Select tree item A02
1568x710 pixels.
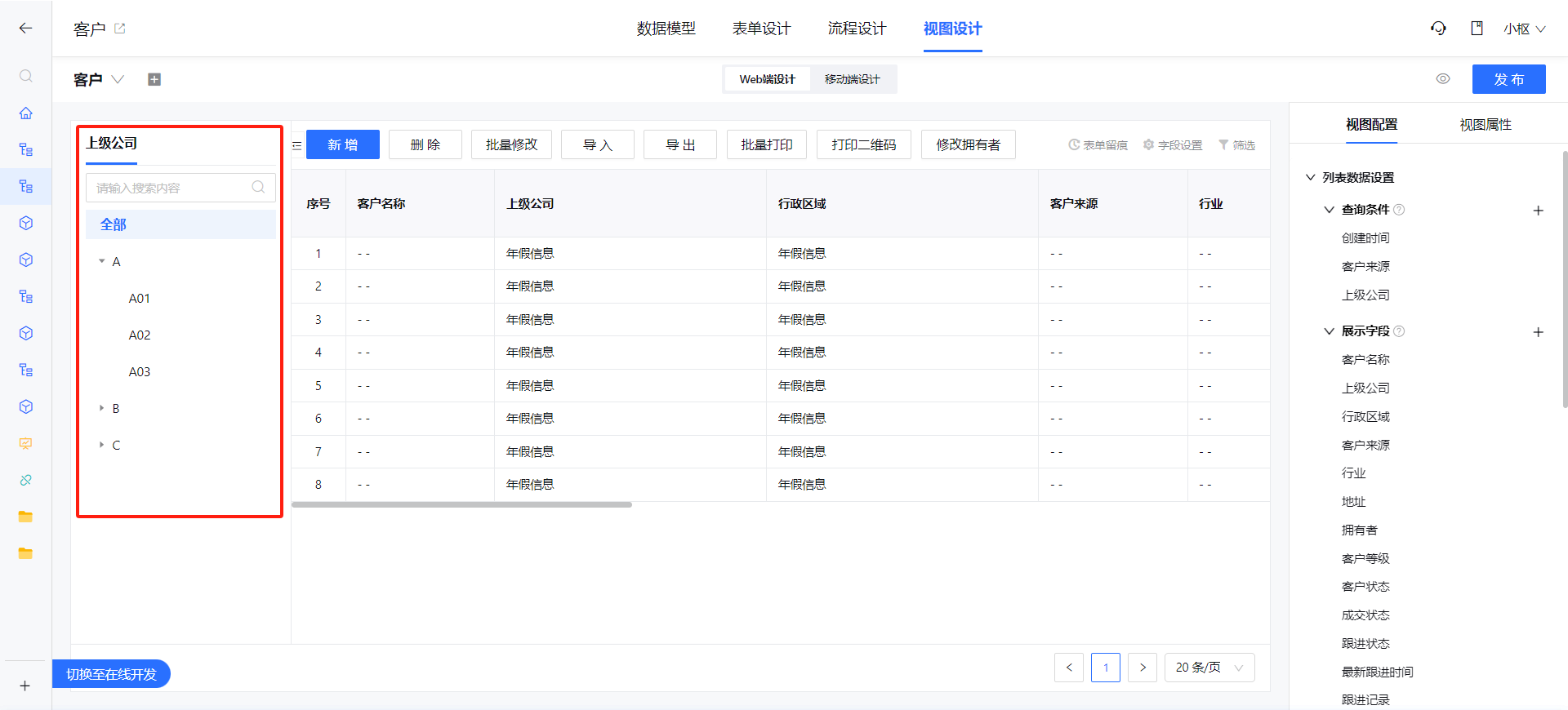click(140, 335)
